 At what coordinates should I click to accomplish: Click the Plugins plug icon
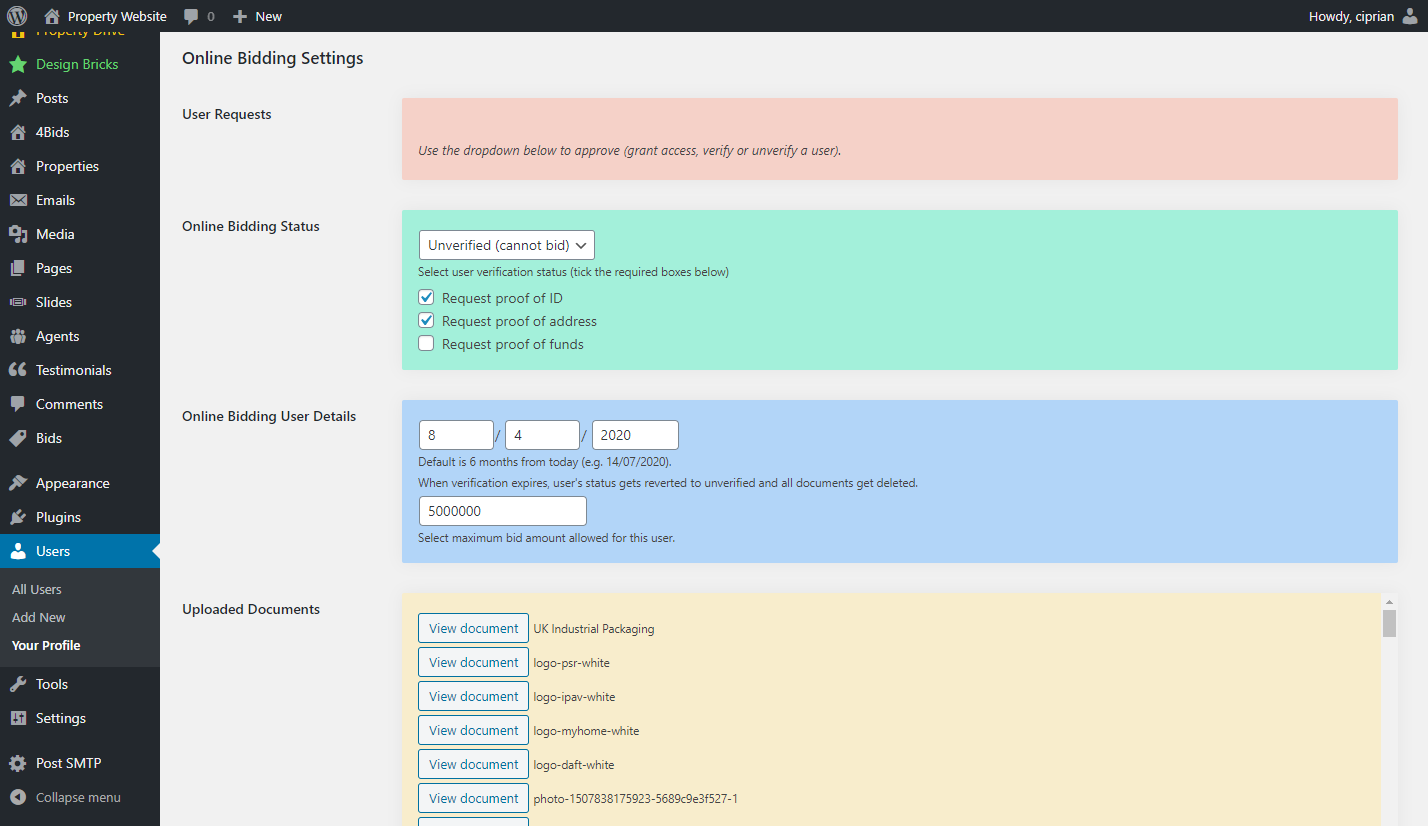click(18, 517)
